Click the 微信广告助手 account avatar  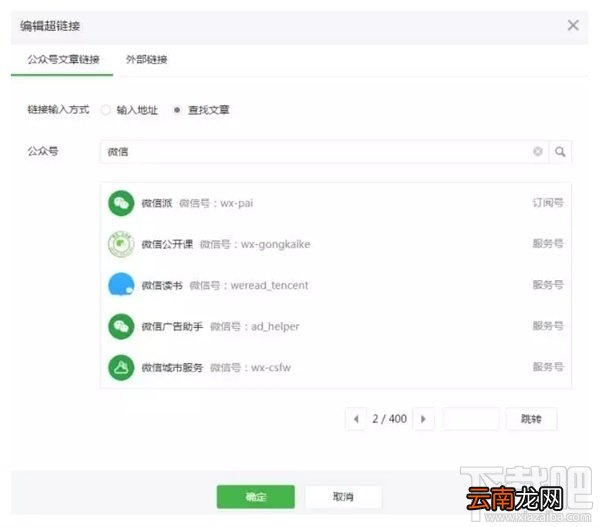[121, 326]
